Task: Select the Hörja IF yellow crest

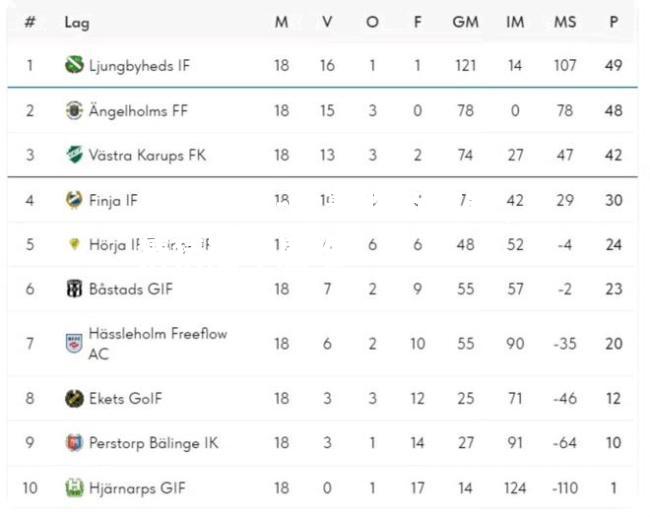Action: click(74, 244)
